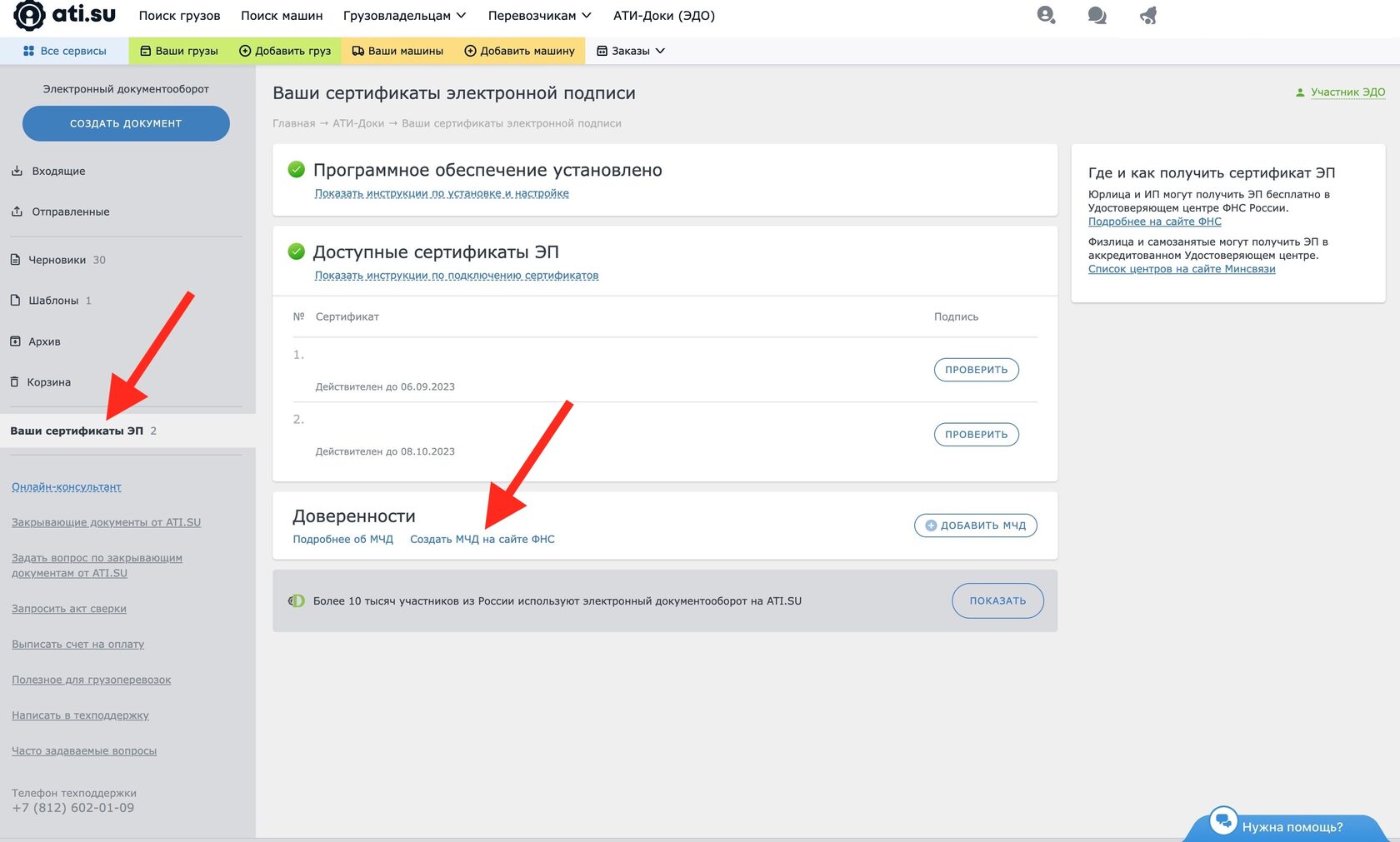Click the plus icon next to Добавить машину

pos(470,51)
